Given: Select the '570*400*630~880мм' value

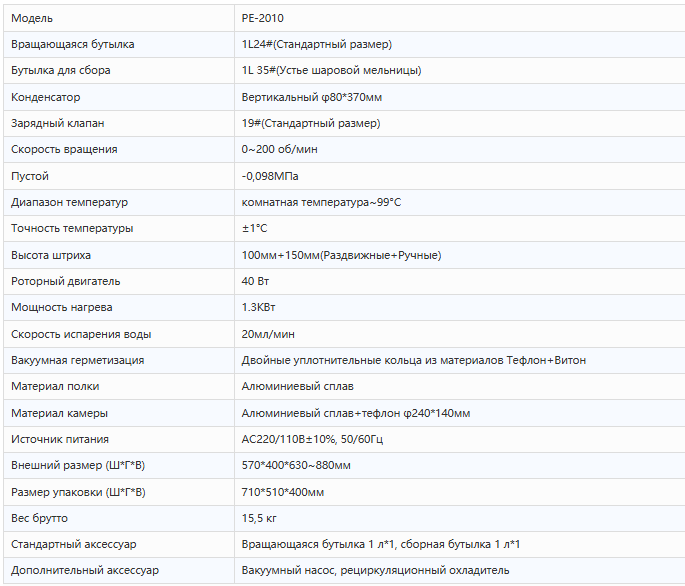Looking at the screenshot, I should pyautogui.click(x=296, y=466).
